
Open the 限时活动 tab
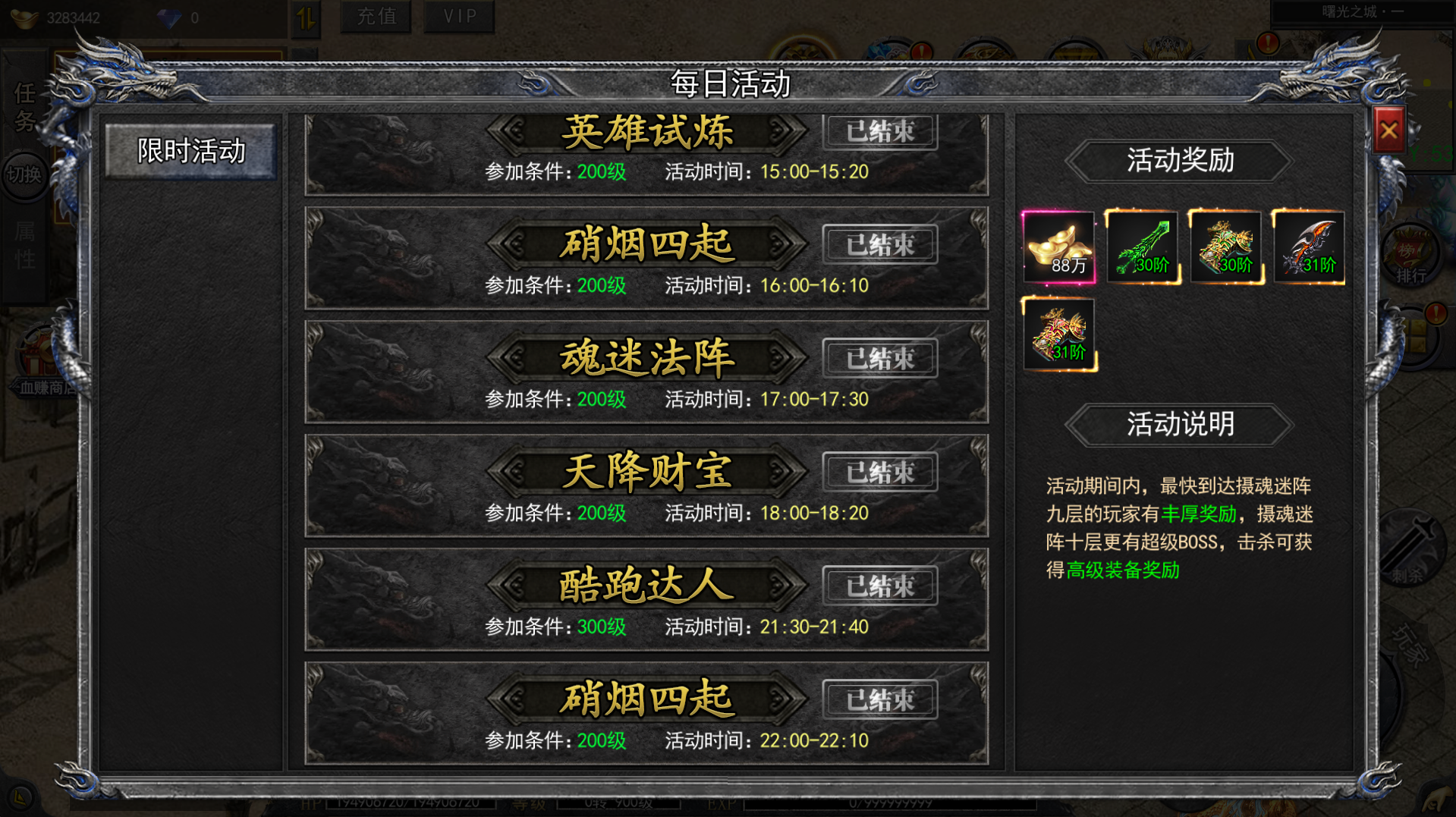coord(191,150)
